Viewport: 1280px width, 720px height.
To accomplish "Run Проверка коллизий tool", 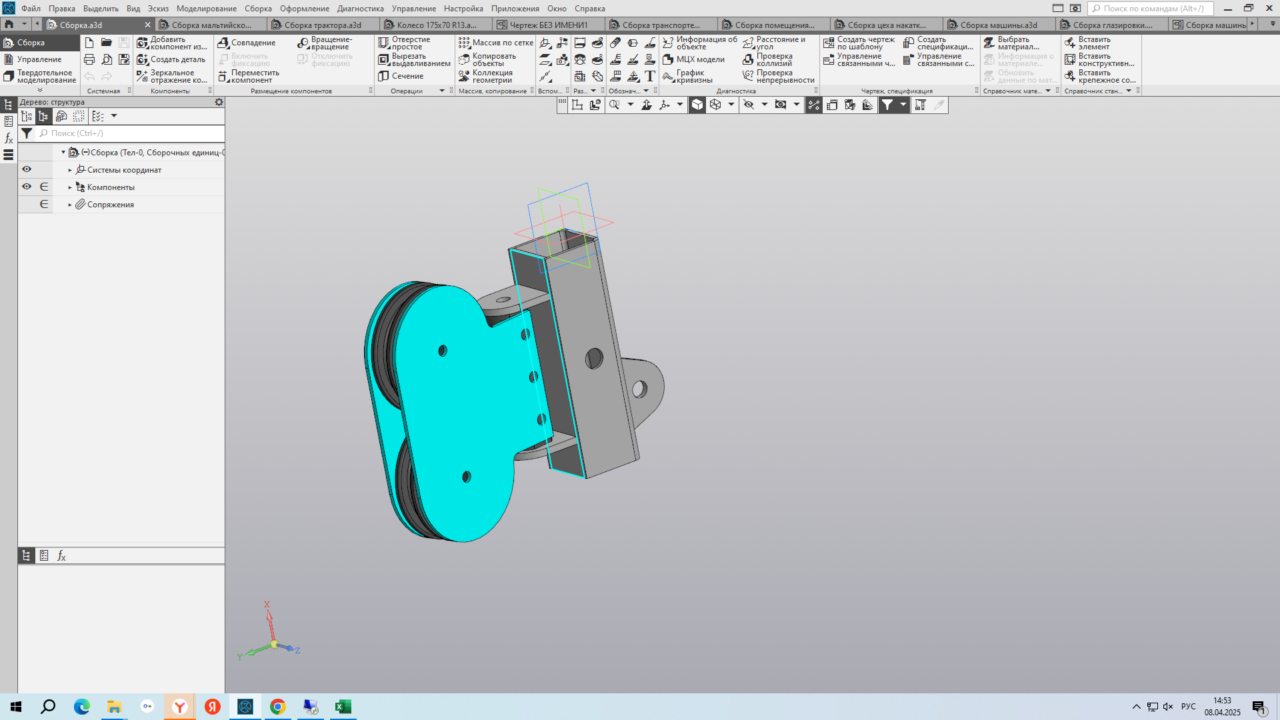I will pos(767,60).
